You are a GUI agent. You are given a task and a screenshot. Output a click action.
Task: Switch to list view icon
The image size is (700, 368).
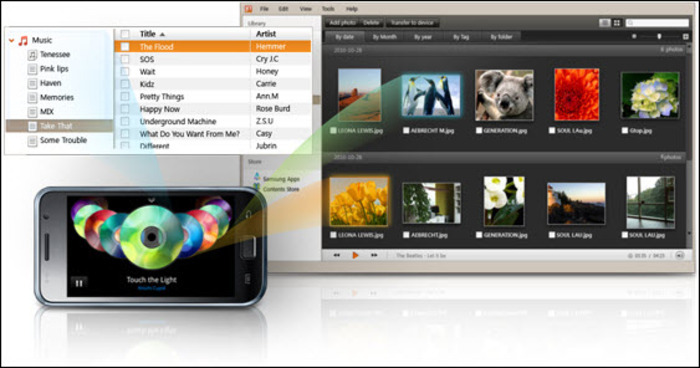click(x=604, y=23)
